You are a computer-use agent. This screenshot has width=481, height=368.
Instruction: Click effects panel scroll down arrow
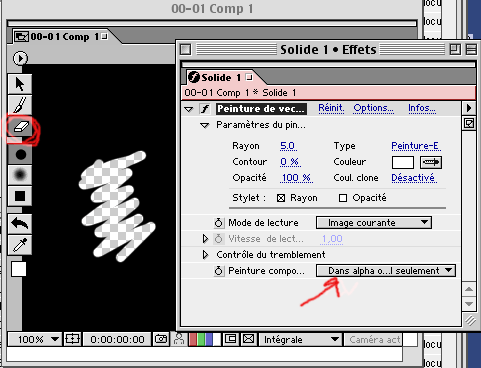(x=469, y=304)
